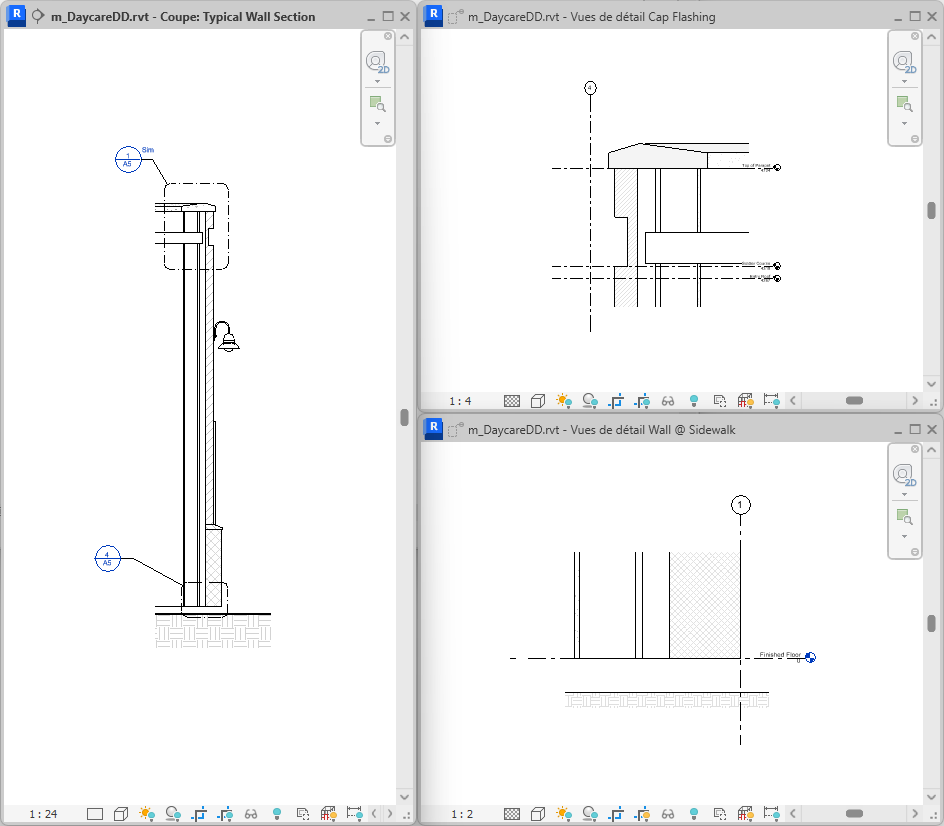
Task: Click horizontal scrollbar thumb in Cap Flashing view
Action: point(854,401)
